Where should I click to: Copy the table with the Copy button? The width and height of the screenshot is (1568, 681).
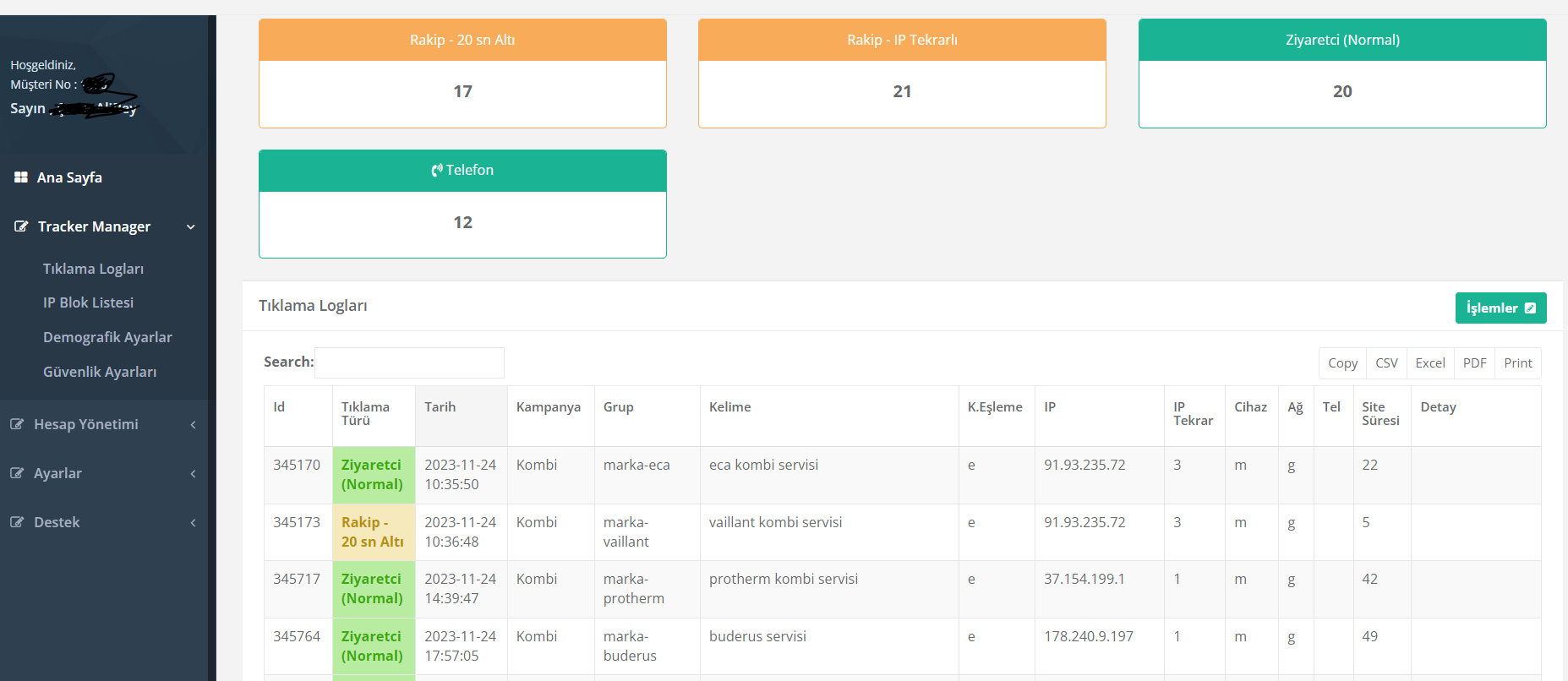(x=1342, y=363)
